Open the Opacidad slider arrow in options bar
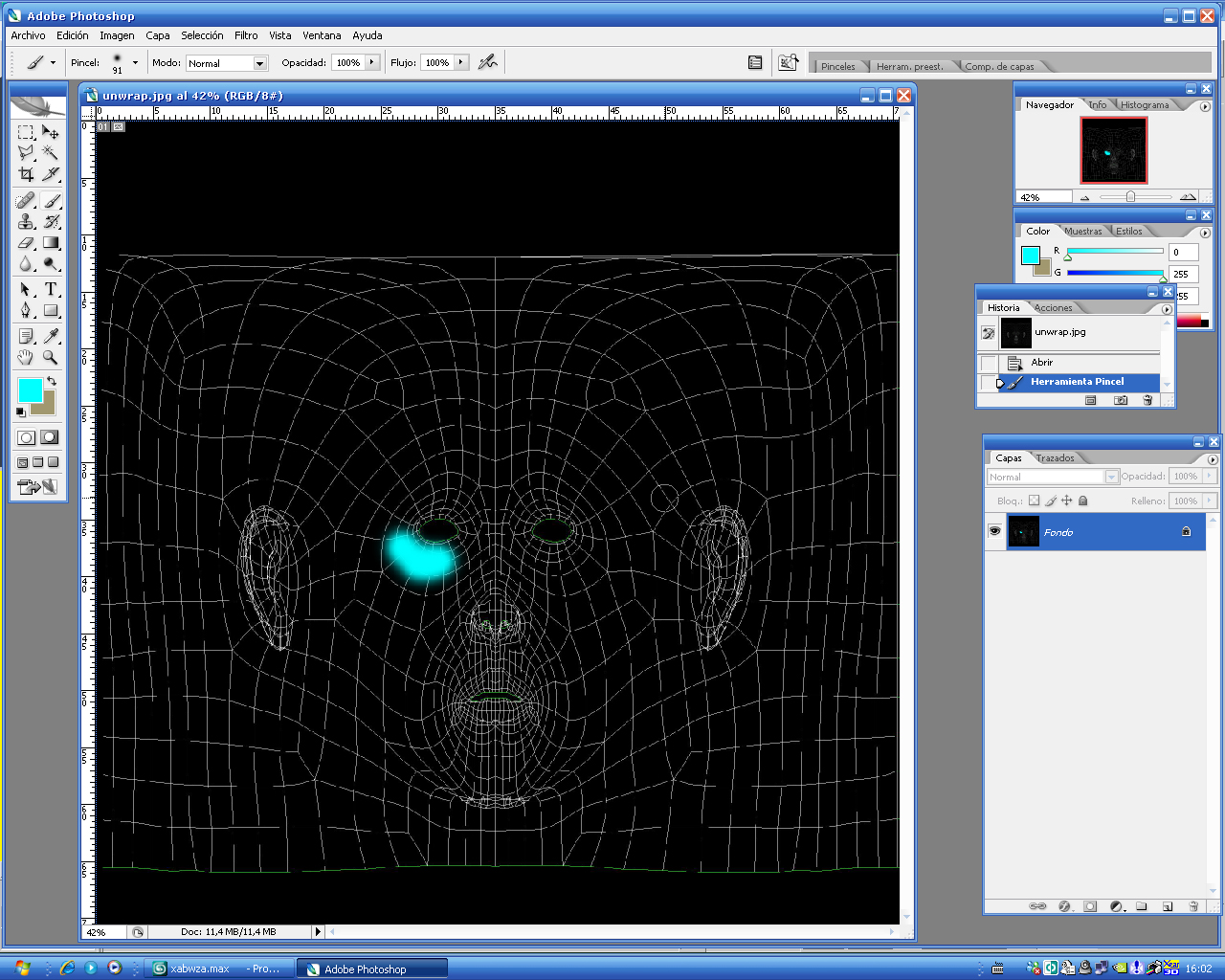1225x980 pixels. click(371, 62)
